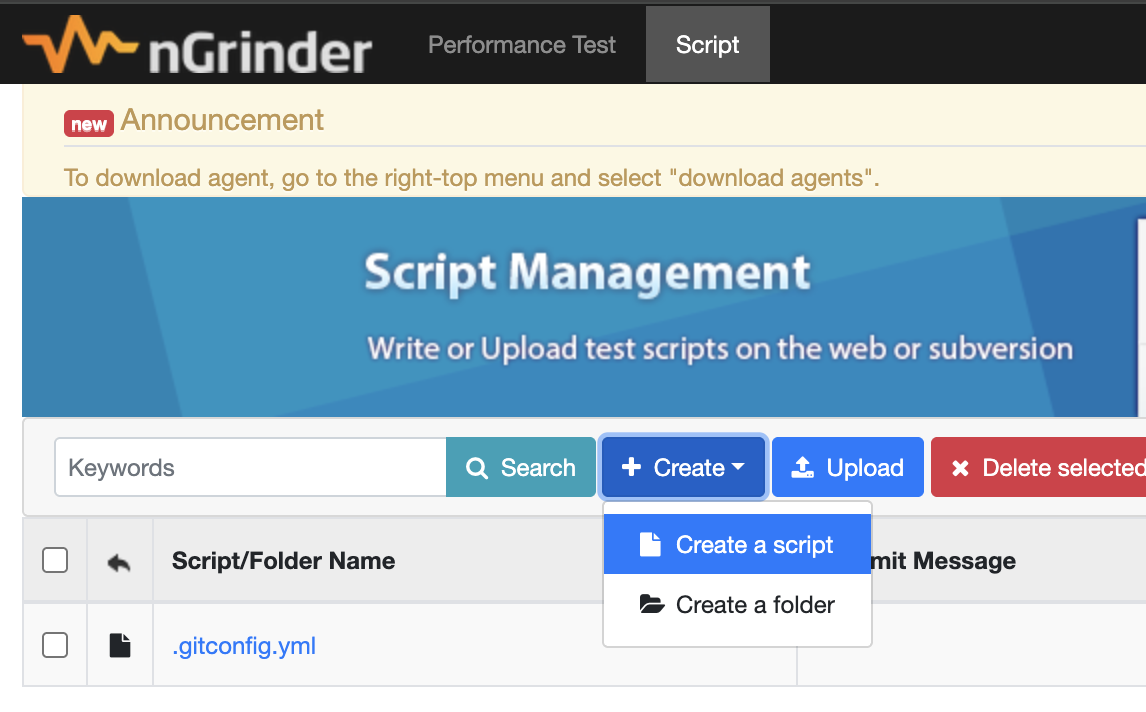The height and width of the screenshot is (712, 1146).
Task: Collapse the Create dropdown button
Action: [x=683, y=467]
